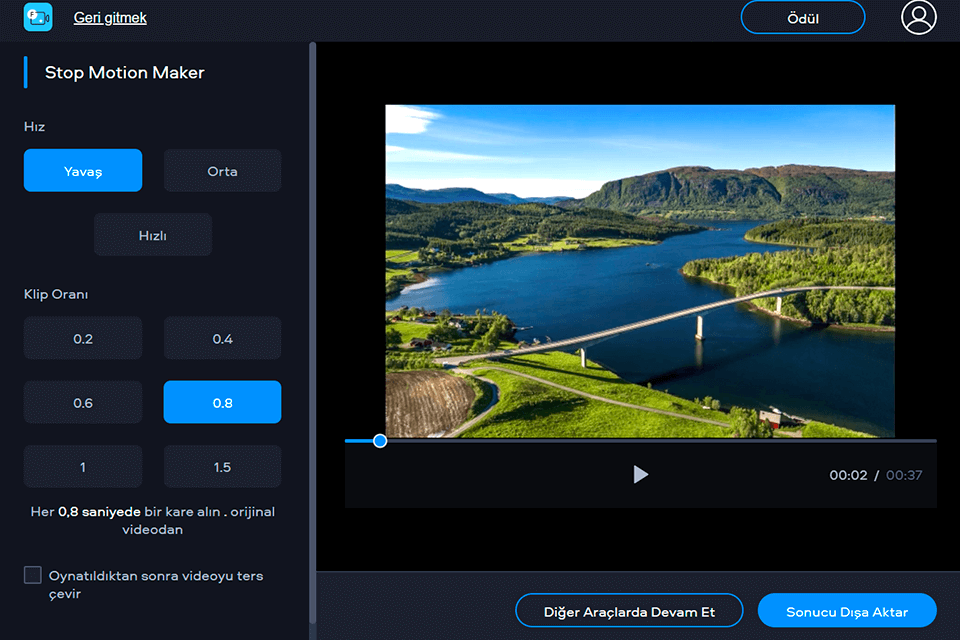The height and width of the screenshot is (640, 960).
Task: Choose 'Hızlı' speed option
Action: (x=153, y=235)
